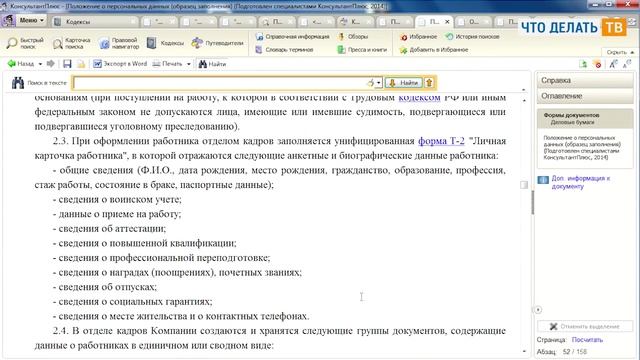Click the up arrow next to the search Найти button
This screenshot has width=640, height=360.
[429, 83]
